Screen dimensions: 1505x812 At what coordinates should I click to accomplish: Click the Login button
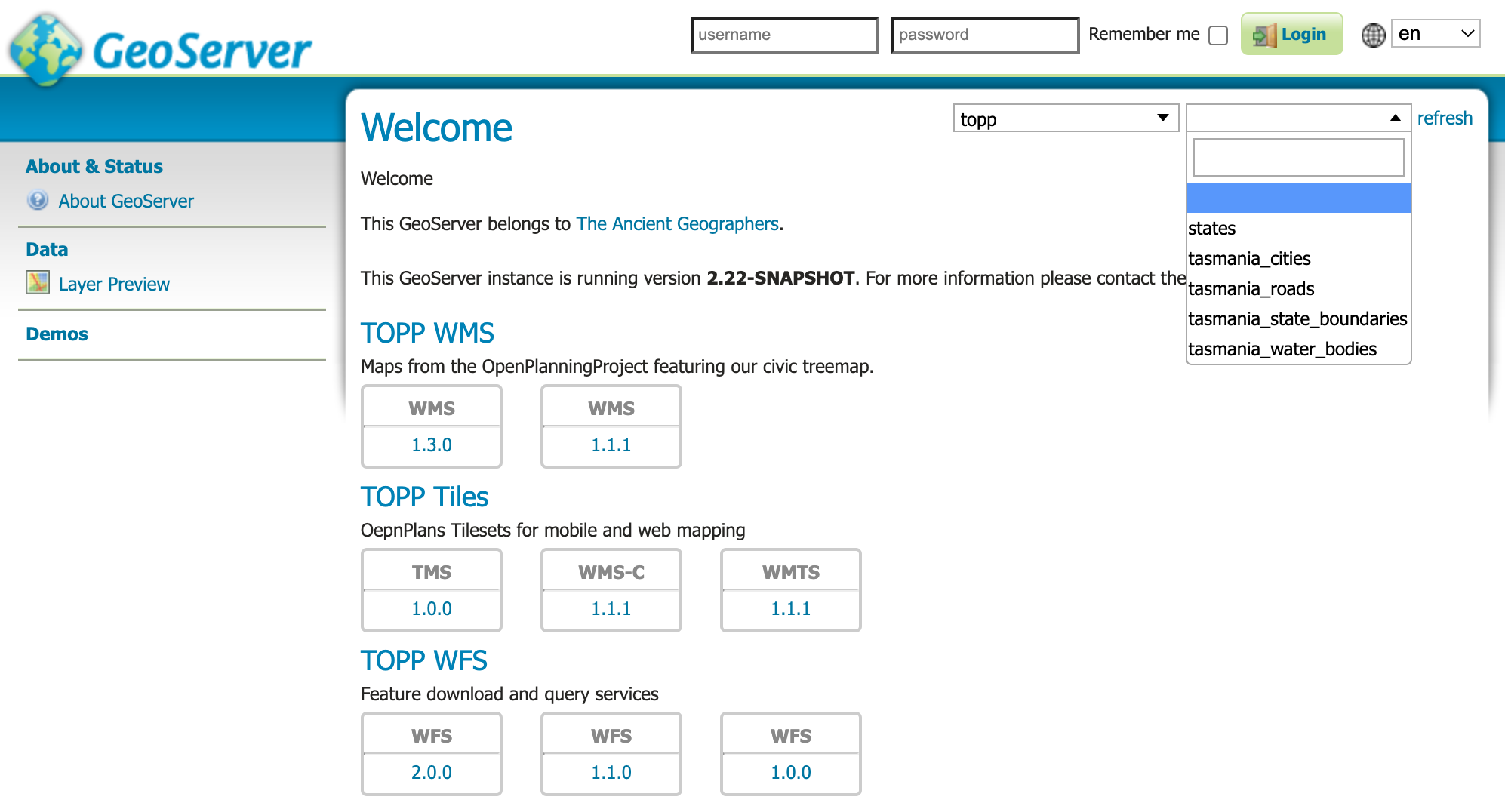[x=1291, y=34]
